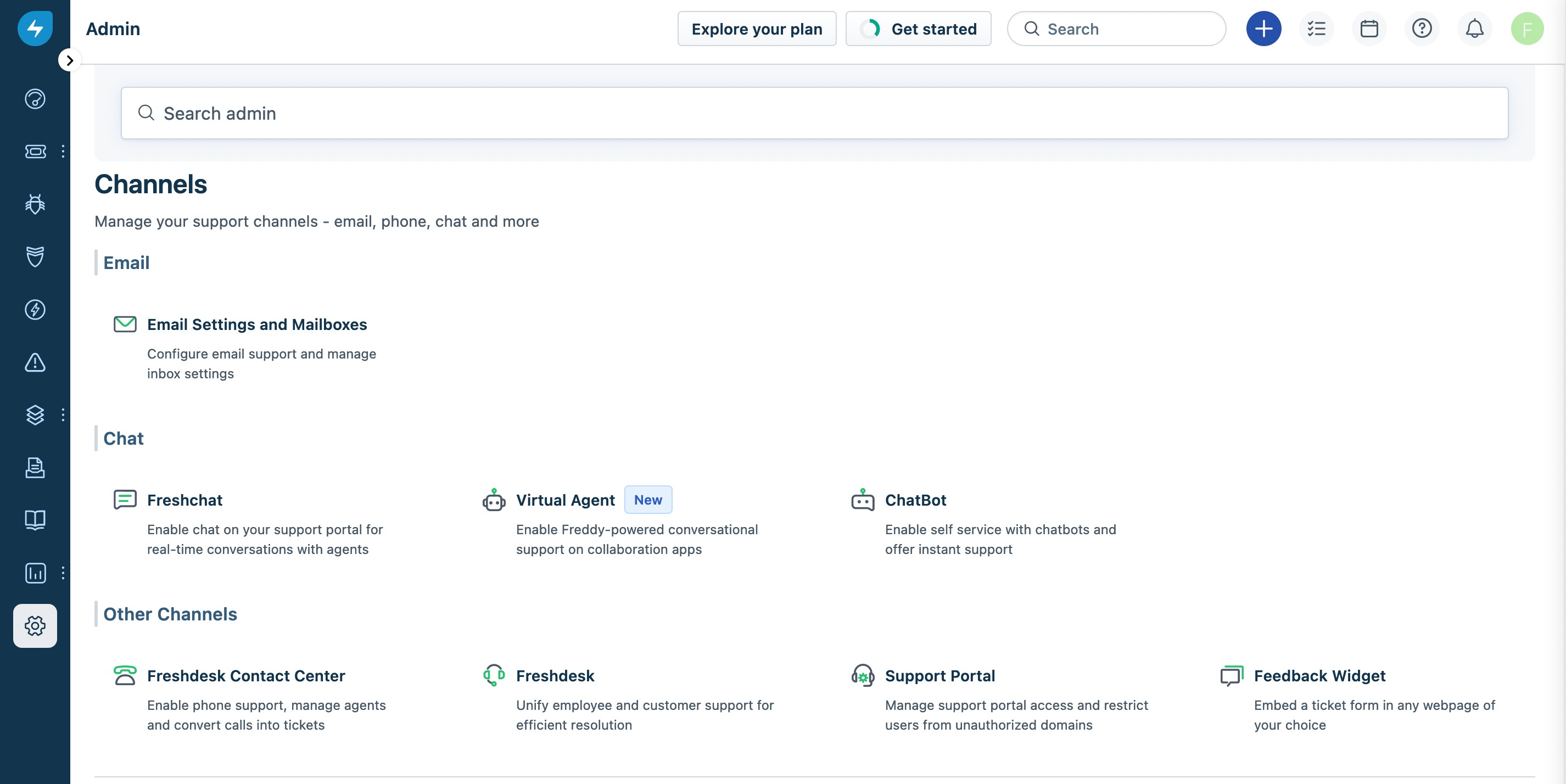
Task: Click the ChatBot robot icon
Action: click(863, 500)
